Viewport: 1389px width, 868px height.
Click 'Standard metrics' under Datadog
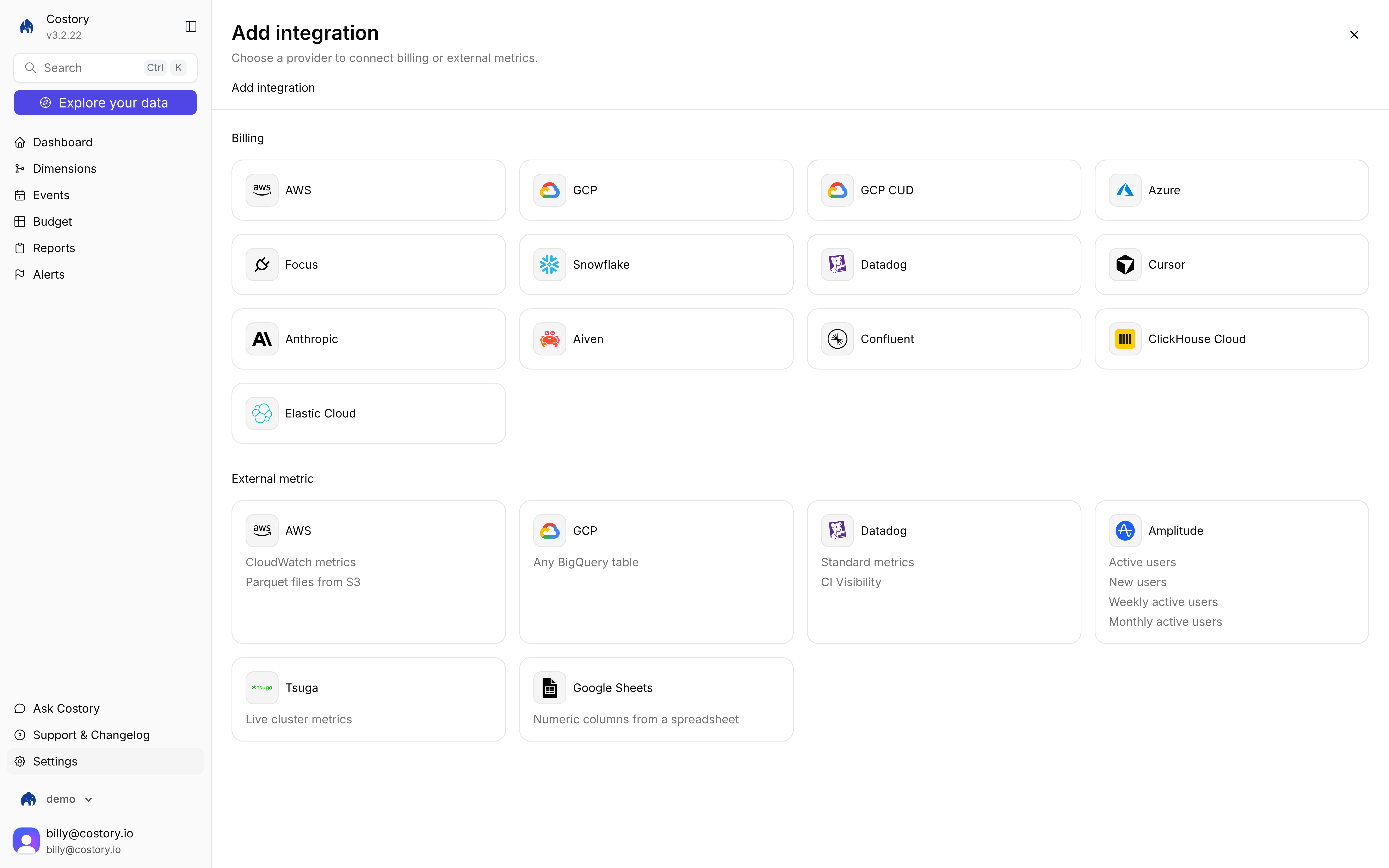pos(867,563)
